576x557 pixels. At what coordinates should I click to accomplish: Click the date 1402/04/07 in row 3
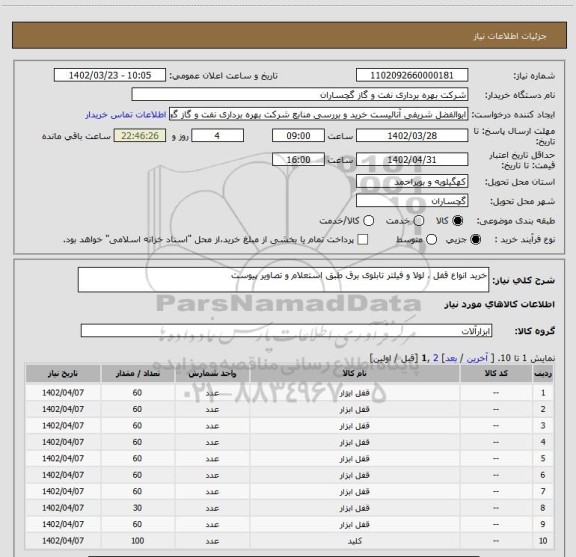pos(63,425)
